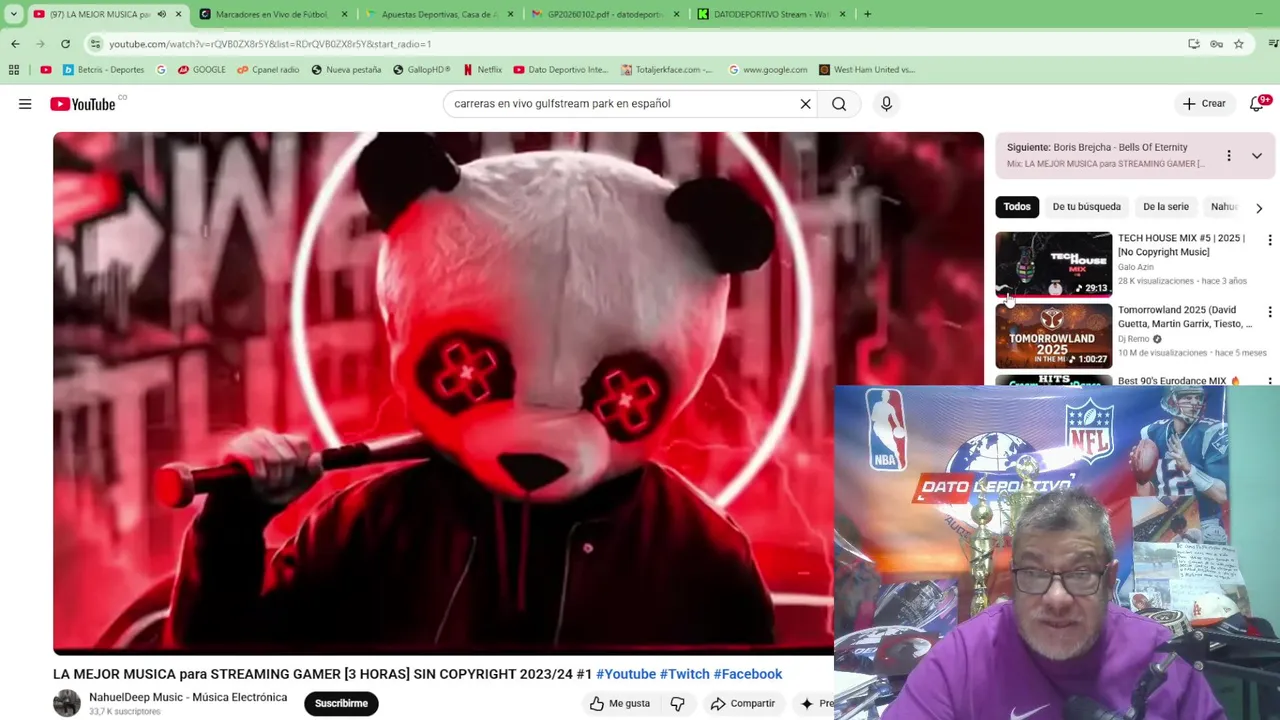Start voice search with microphone icon
The height and width of the screenshot is (720, 1280).
(x=886, y=104)
